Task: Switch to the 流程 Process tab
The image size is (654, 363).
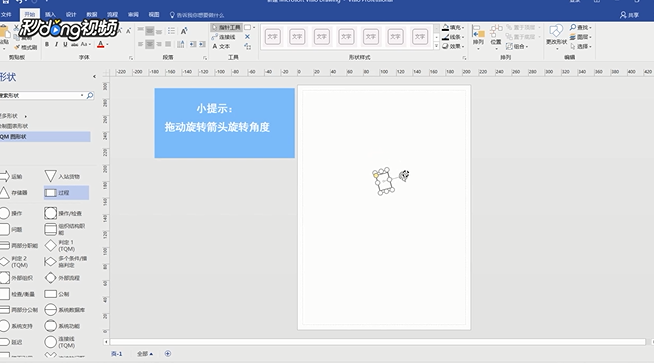Action: tap(113, 15)
